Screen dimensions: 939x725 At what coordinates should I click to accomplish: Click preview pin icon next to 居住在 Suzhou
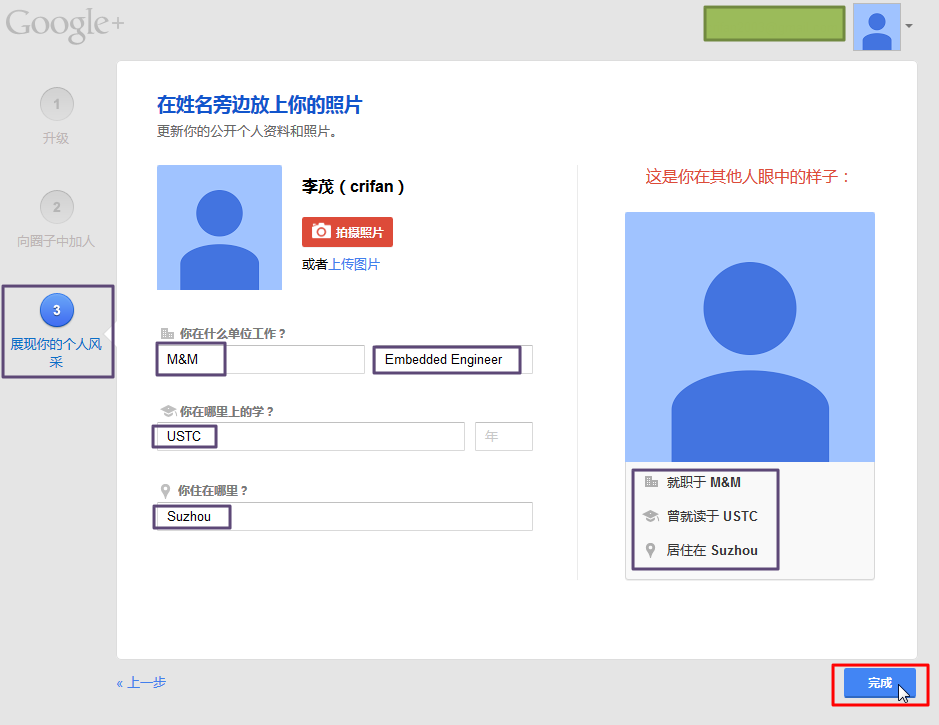650,550
